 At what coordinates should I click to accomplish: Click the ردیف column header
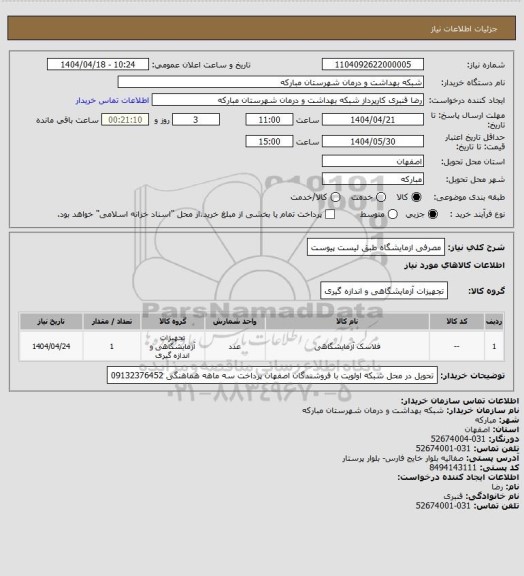(x=494, y=321)
